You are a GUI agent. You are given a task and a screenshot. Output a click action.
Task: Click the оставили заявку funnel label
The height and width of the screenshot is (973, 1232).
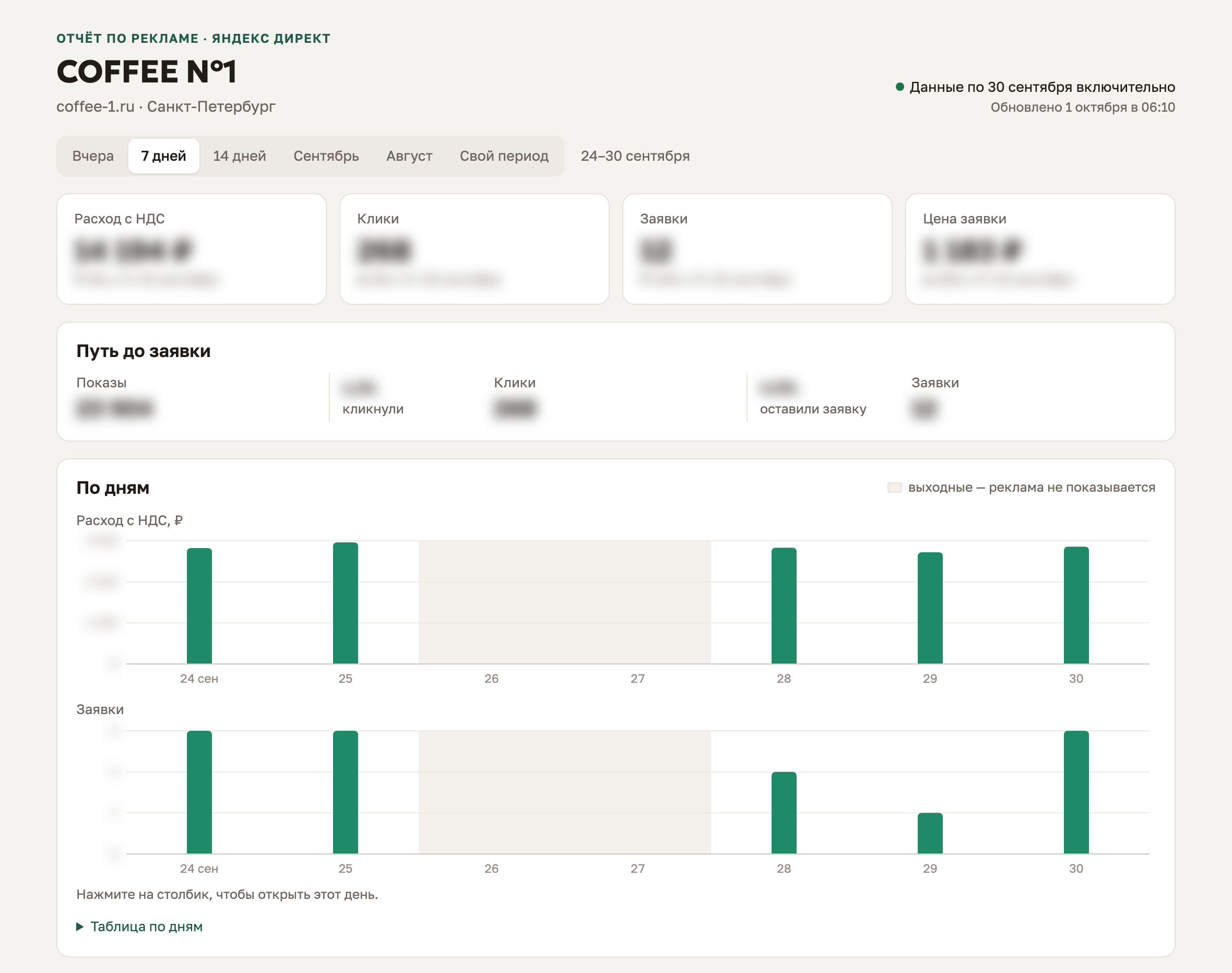pyautogui.click(x=813, y=409)
